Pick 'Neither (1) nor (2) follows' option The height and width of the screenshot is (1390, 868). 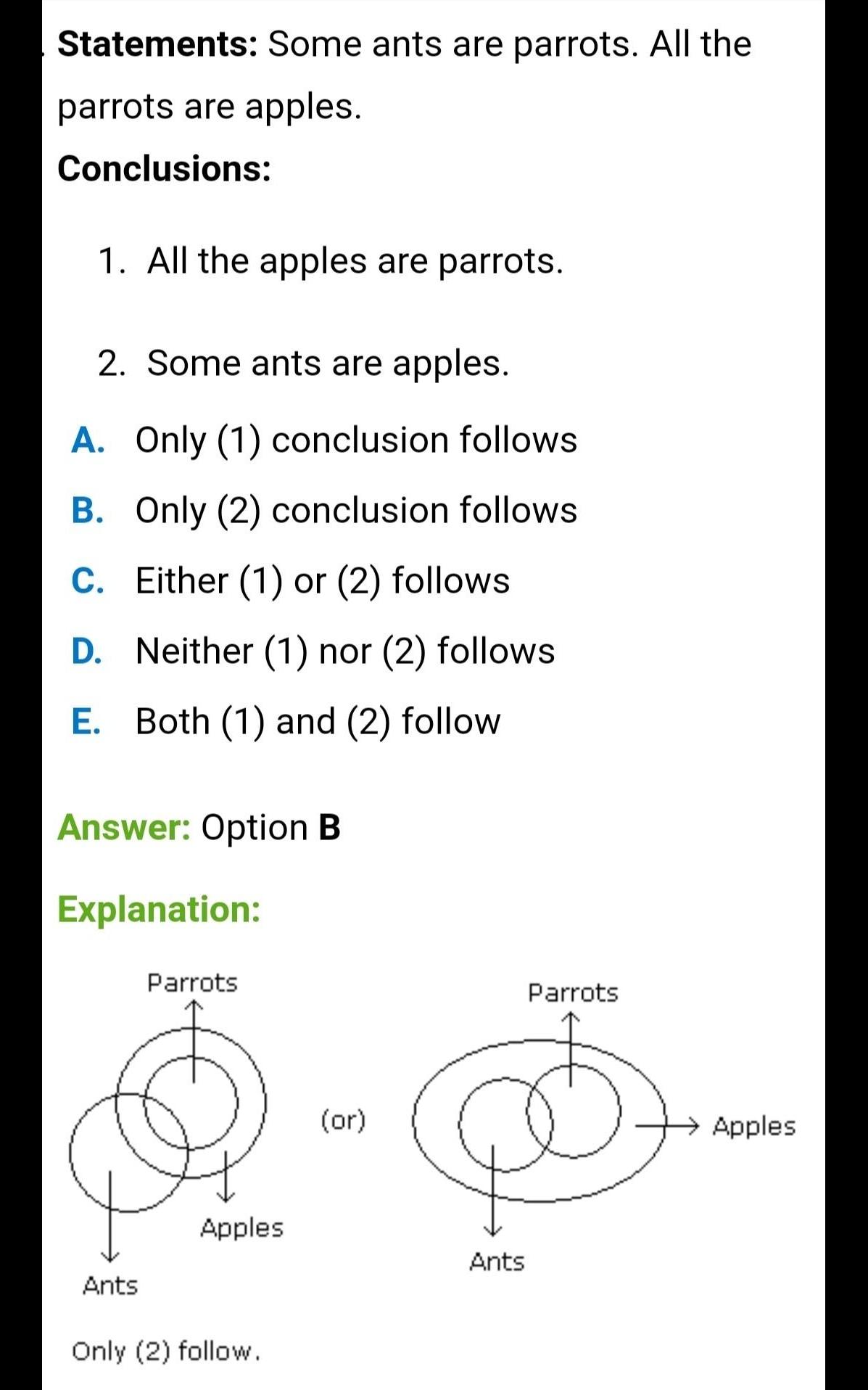[345, 651]
